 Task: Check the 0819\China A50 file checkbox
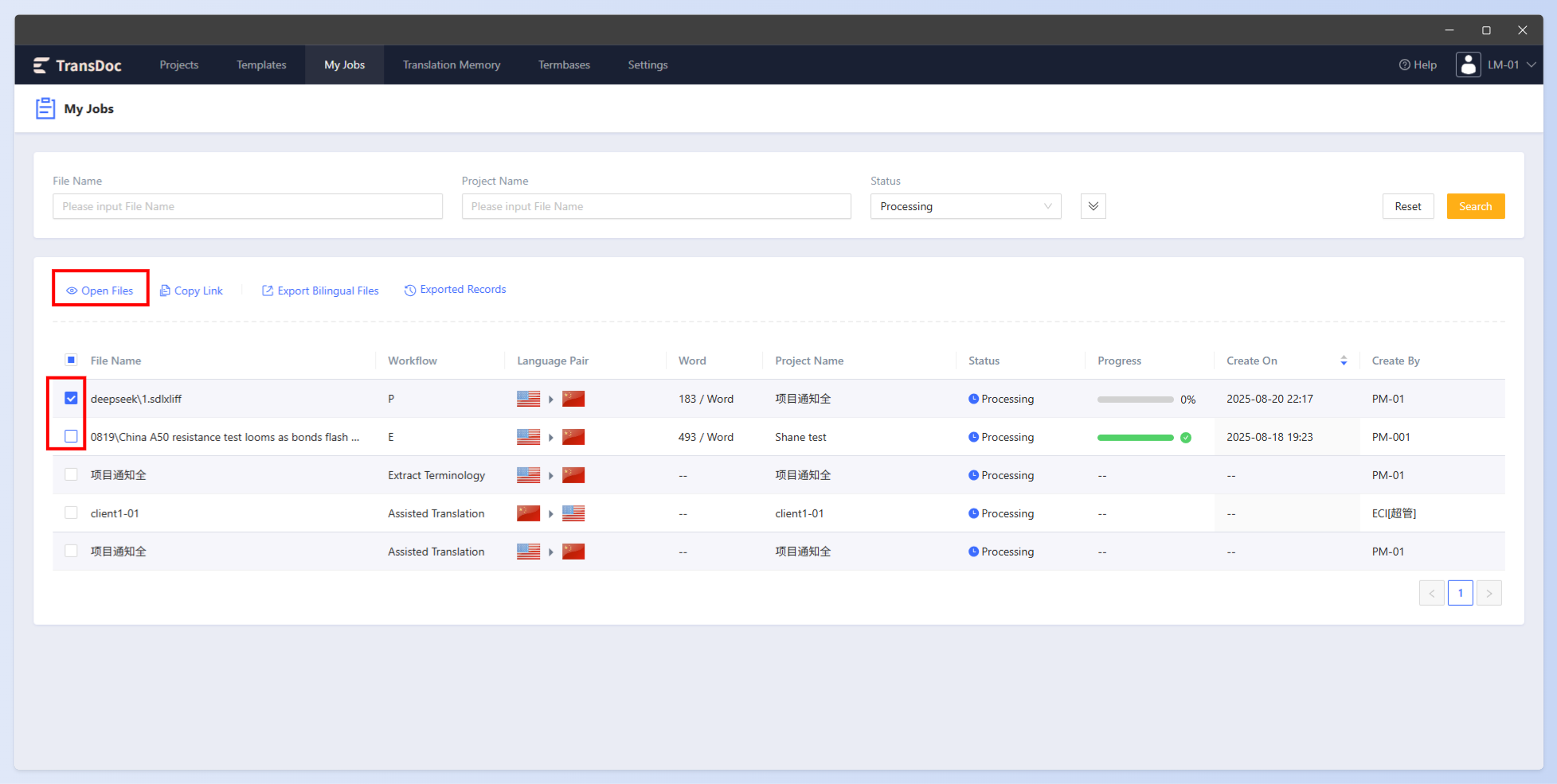click(x=71, y=436)
